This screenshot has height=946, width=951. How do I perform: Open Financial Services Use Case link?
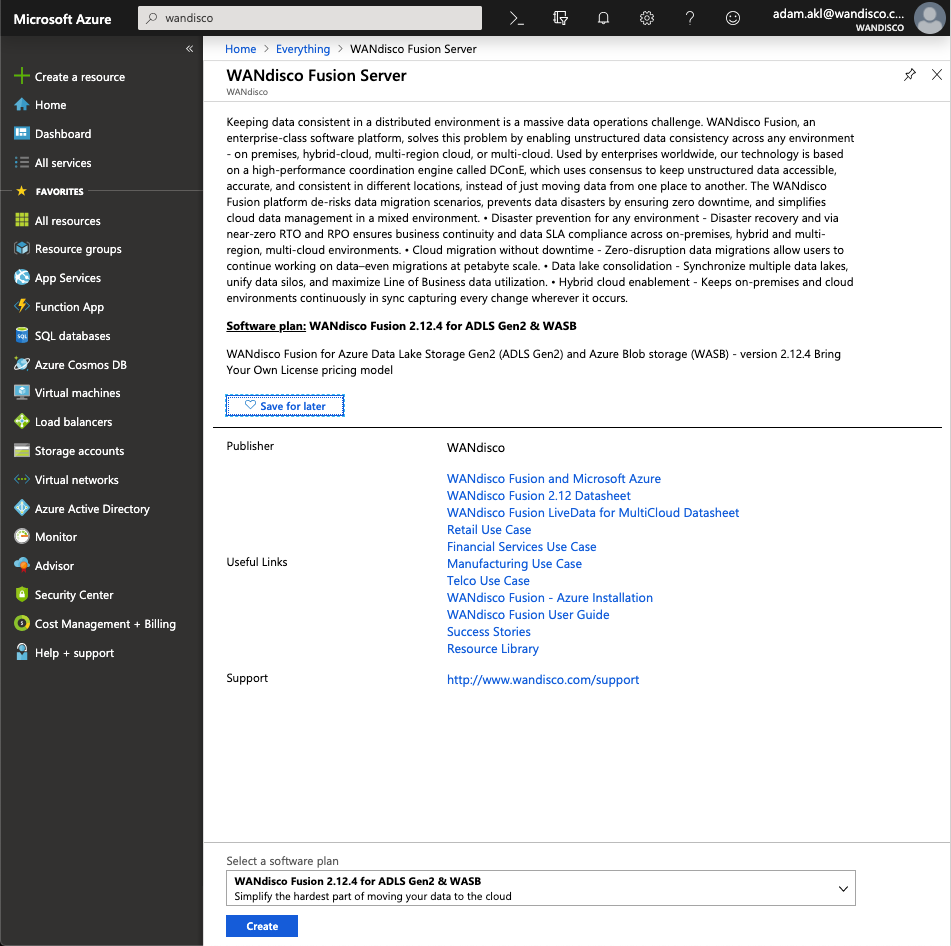(522, 546)
